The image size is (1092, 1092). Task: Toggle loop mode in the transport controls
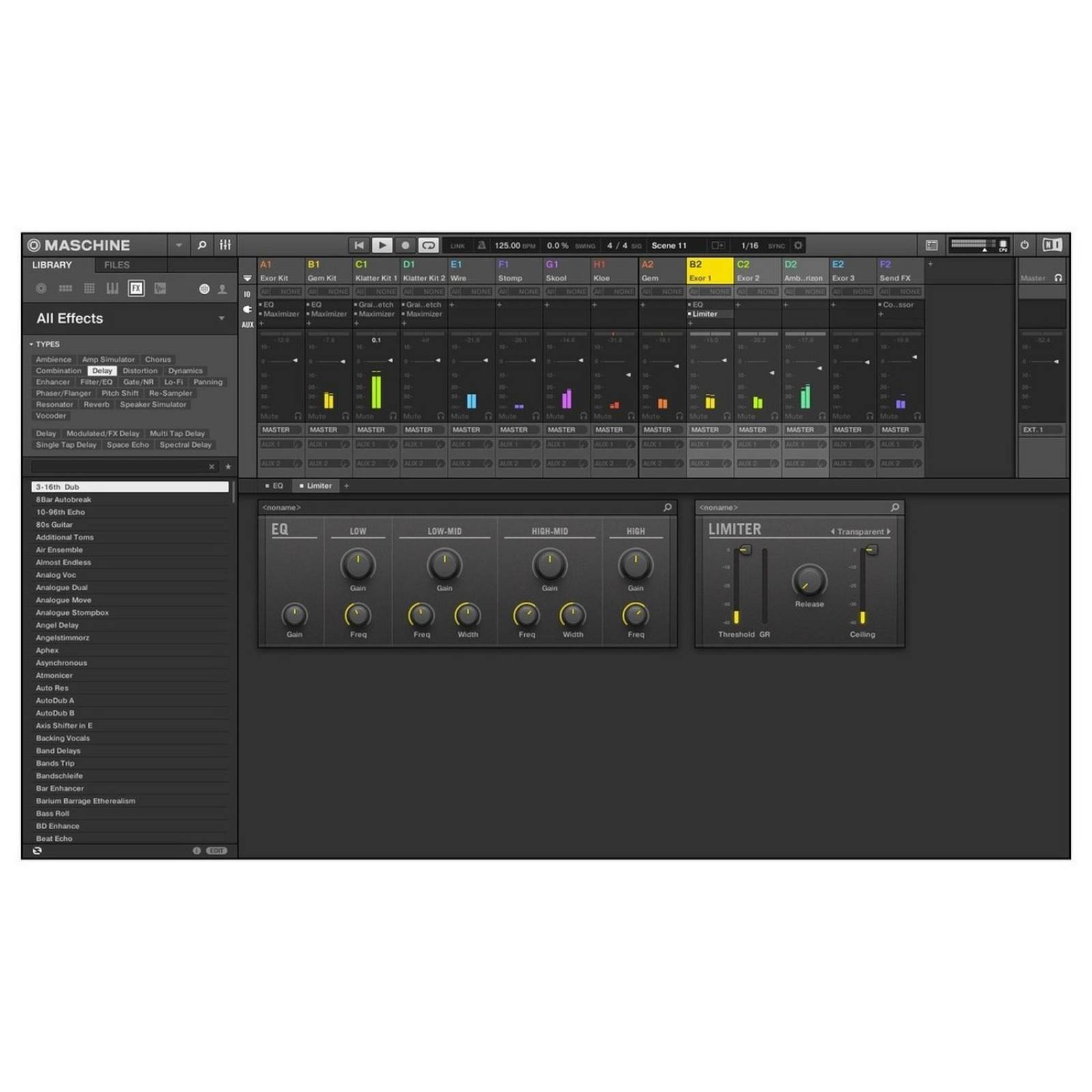(429, 245)
